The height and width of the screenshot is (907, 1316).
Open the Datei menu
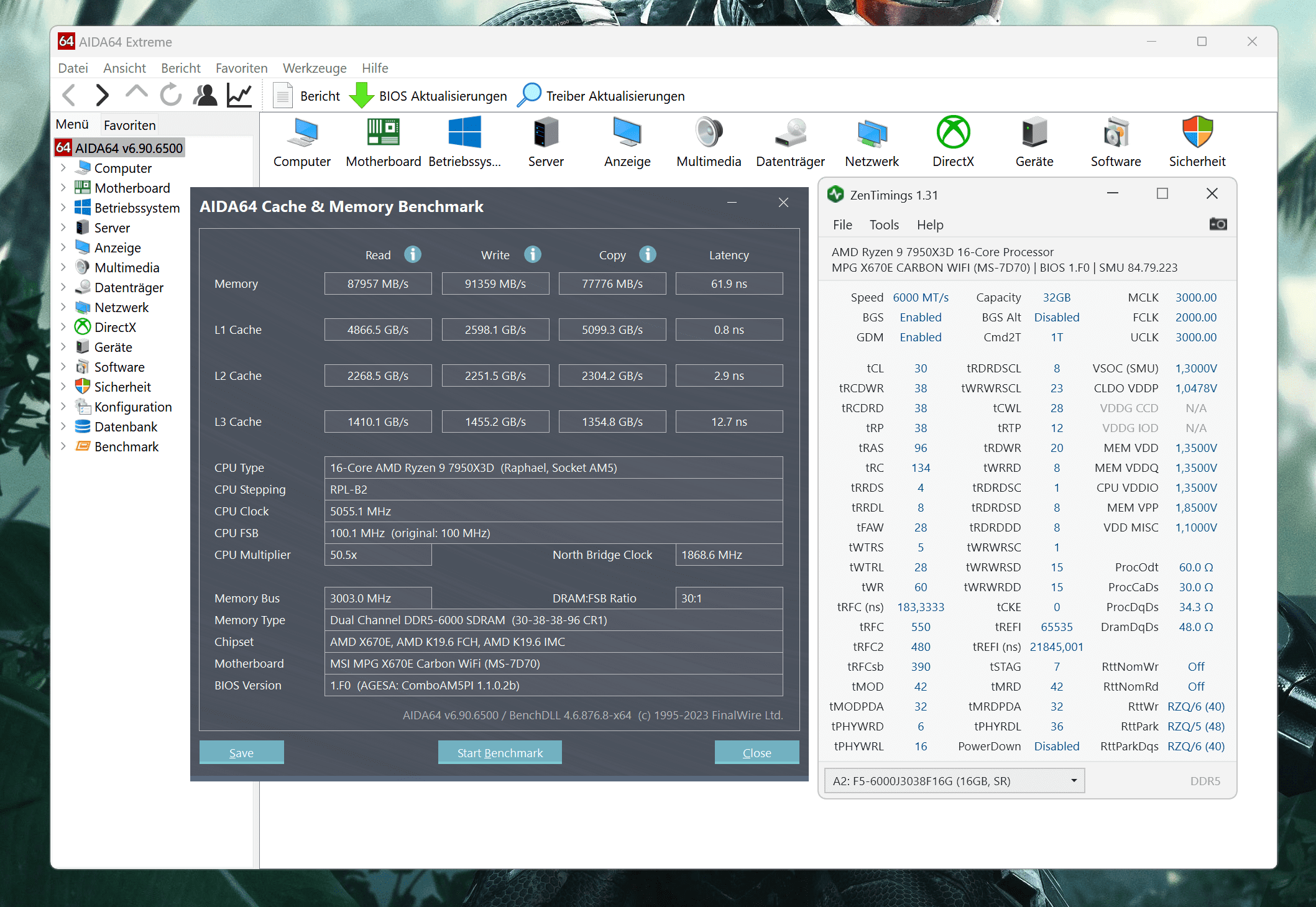[x=73, y=68]
